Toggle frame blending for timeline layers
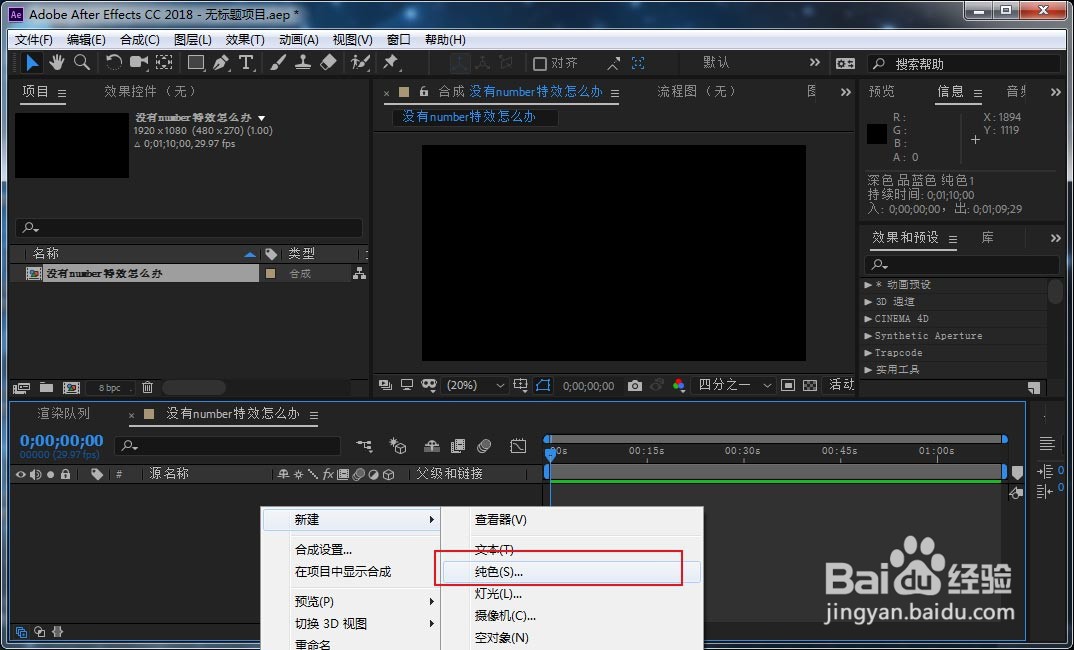Viewport: 1074px width, 650px height. tap(458, 447)
